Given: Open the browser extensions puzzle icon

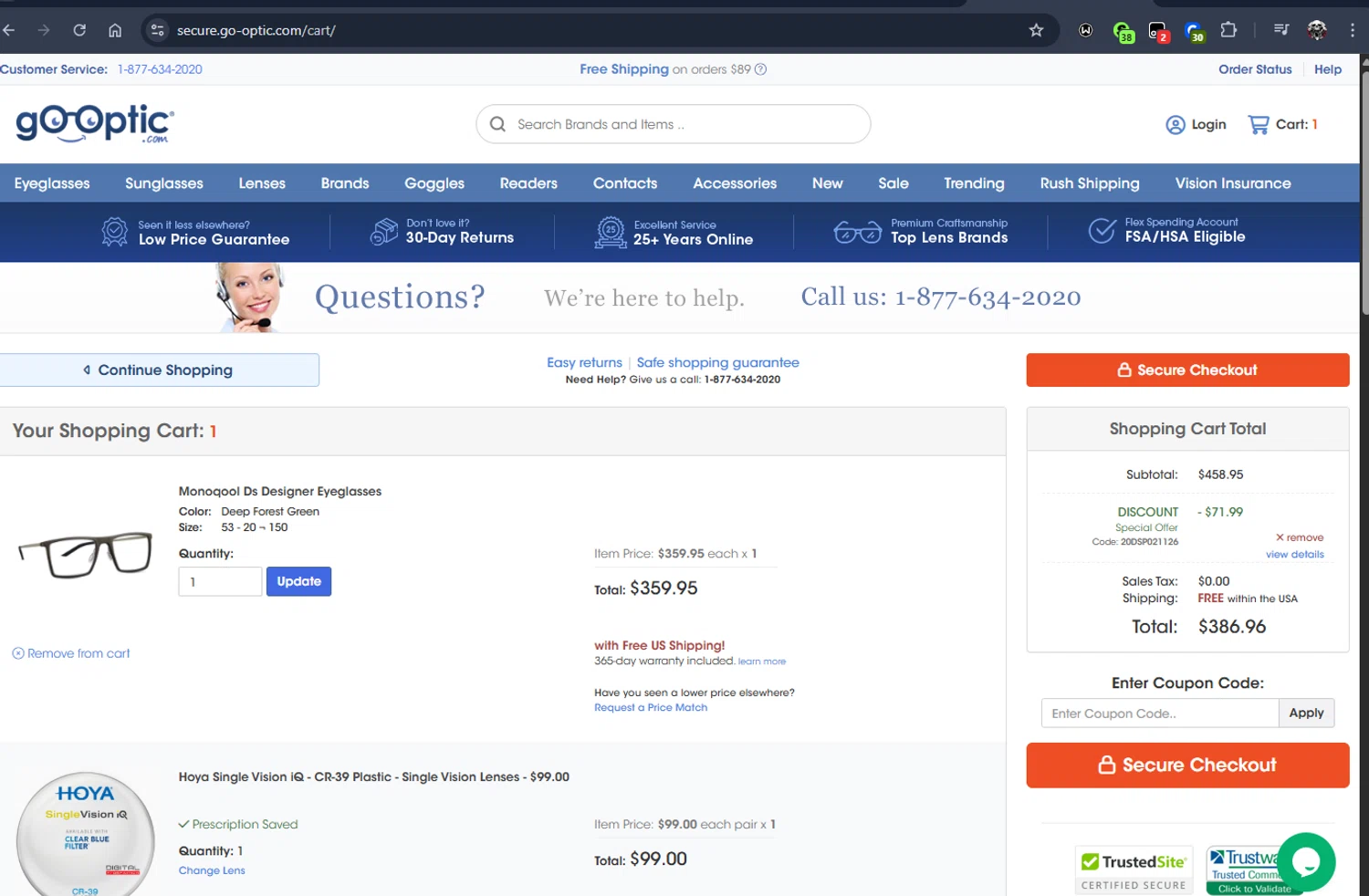Looking at the screenshot, I should pyautogui.click(x=1228, y=30).
